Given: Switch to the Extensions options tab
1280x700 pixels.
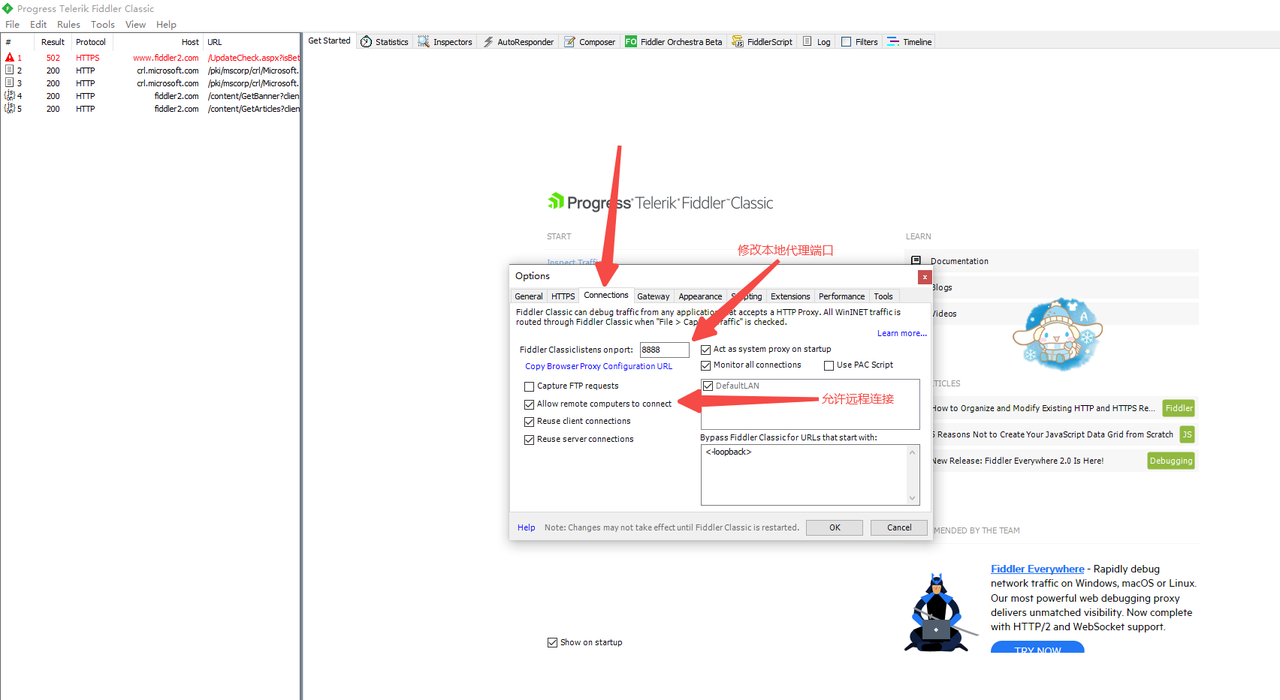Looking at the screenshot, I should click(790, 296).
